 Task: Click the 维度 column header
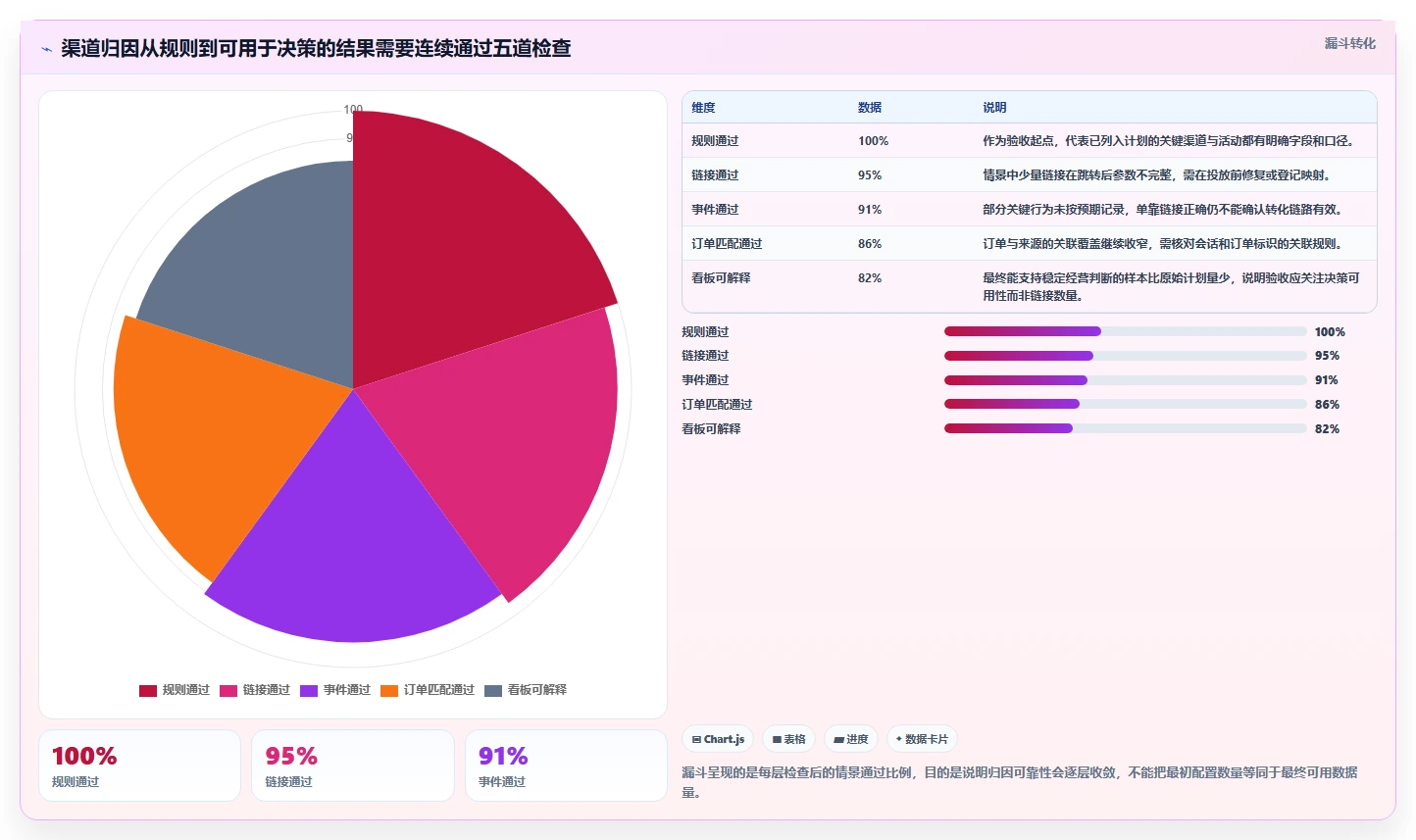703,108
